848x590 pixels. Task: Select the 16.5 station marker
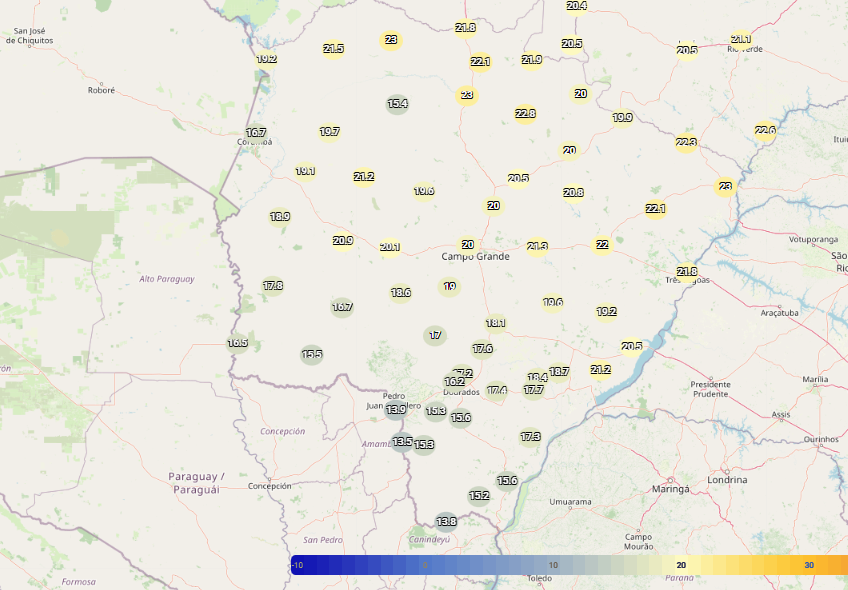click(237, 343)
